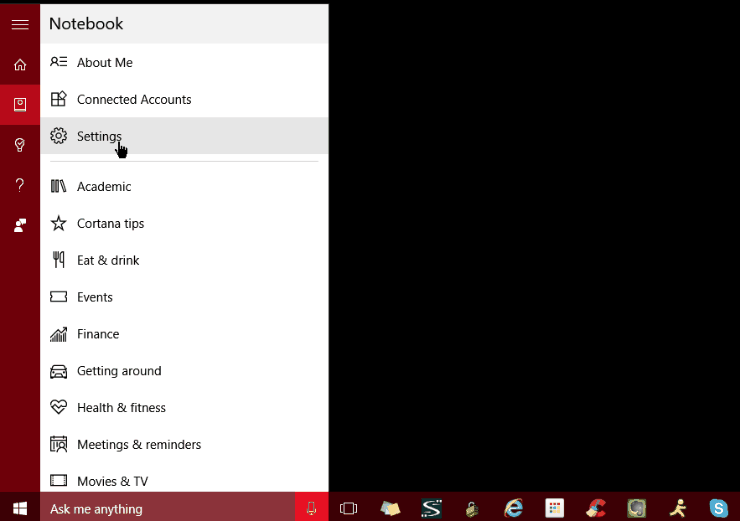Select the Finance label

[x=98, y=334]
